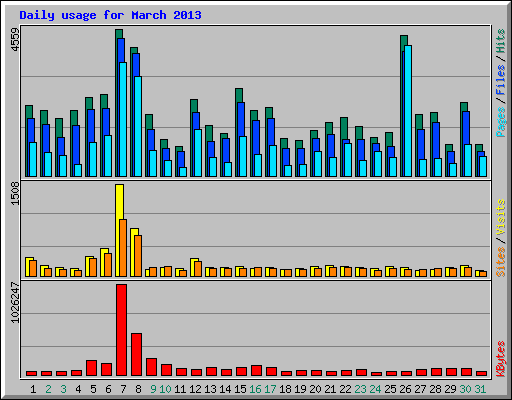
Task: Click day 13 label on x-axis
Action: [x=210, y=389]
